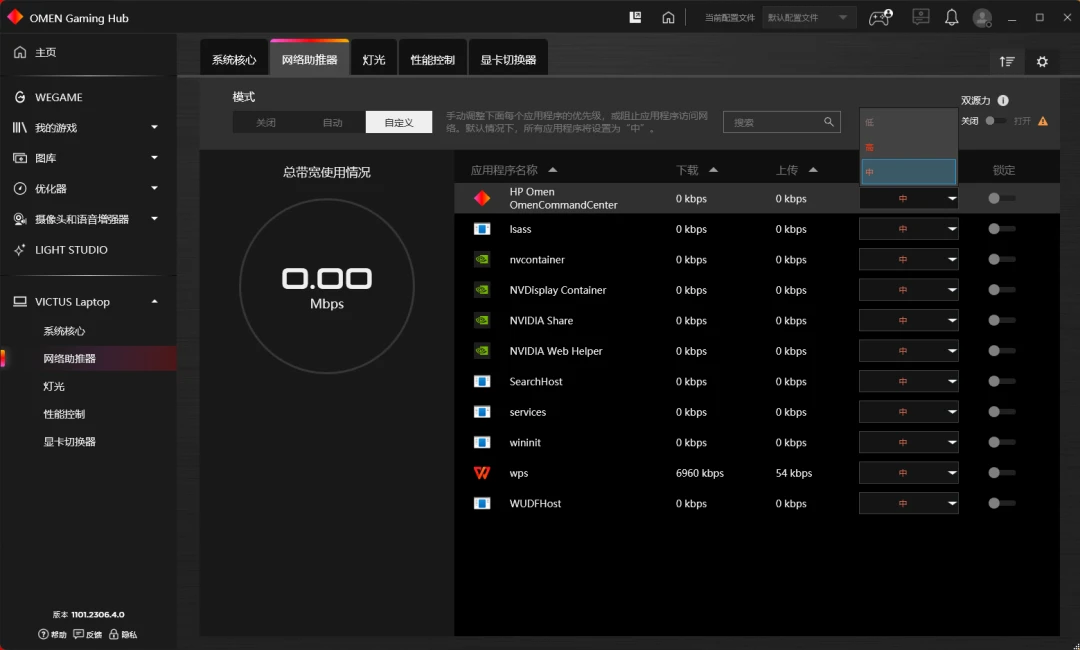The image size is (1080, 650).
Task: Choose 中 in the open priority list
Action: tap(908, 172)
